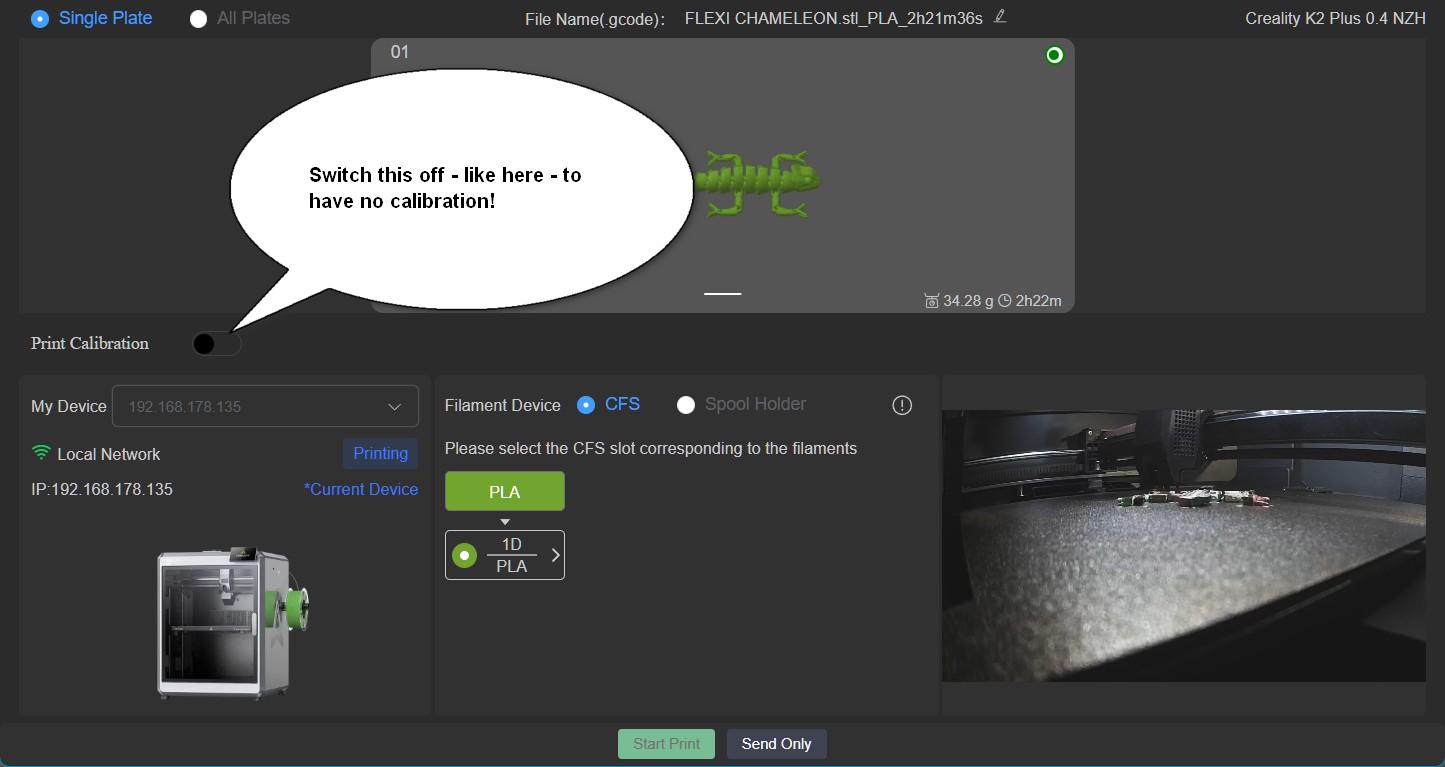This screenshot has height=767, width=1445.
Task: Click the Print Calibration label
Action: point(90,343)
